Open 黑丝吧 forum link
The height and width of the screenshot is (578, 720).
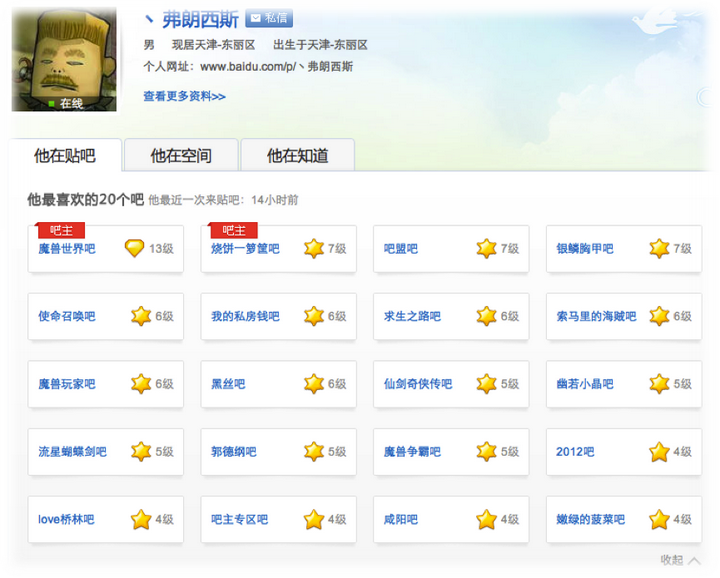click(228, 384)
